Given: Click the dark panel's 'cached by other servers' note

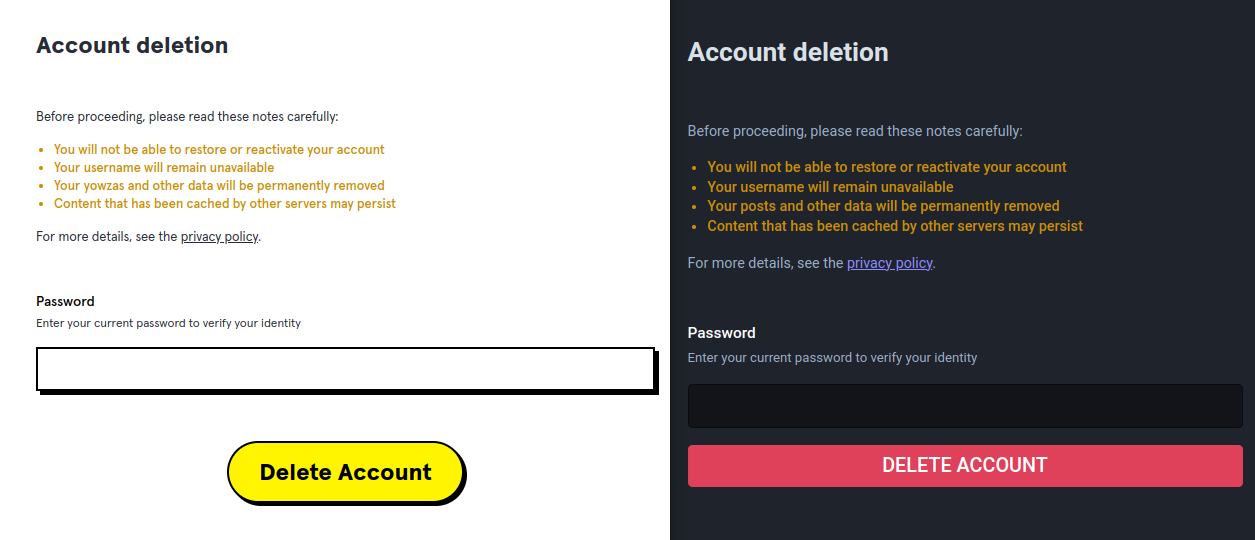Looking at the screenshot, I should (x=894, y=226).
